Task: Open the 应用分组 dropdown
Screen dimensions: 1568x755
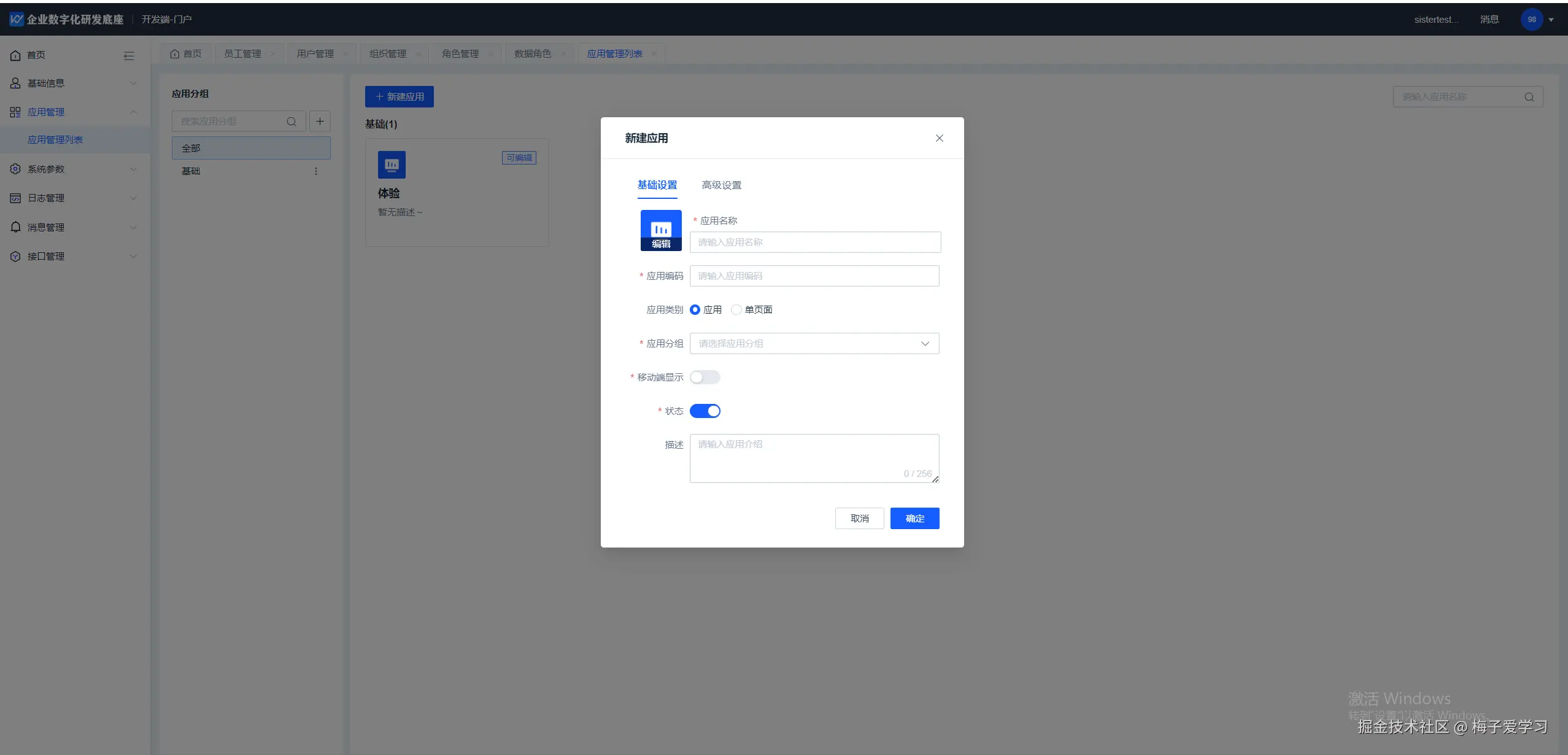Action: [814, 344]
